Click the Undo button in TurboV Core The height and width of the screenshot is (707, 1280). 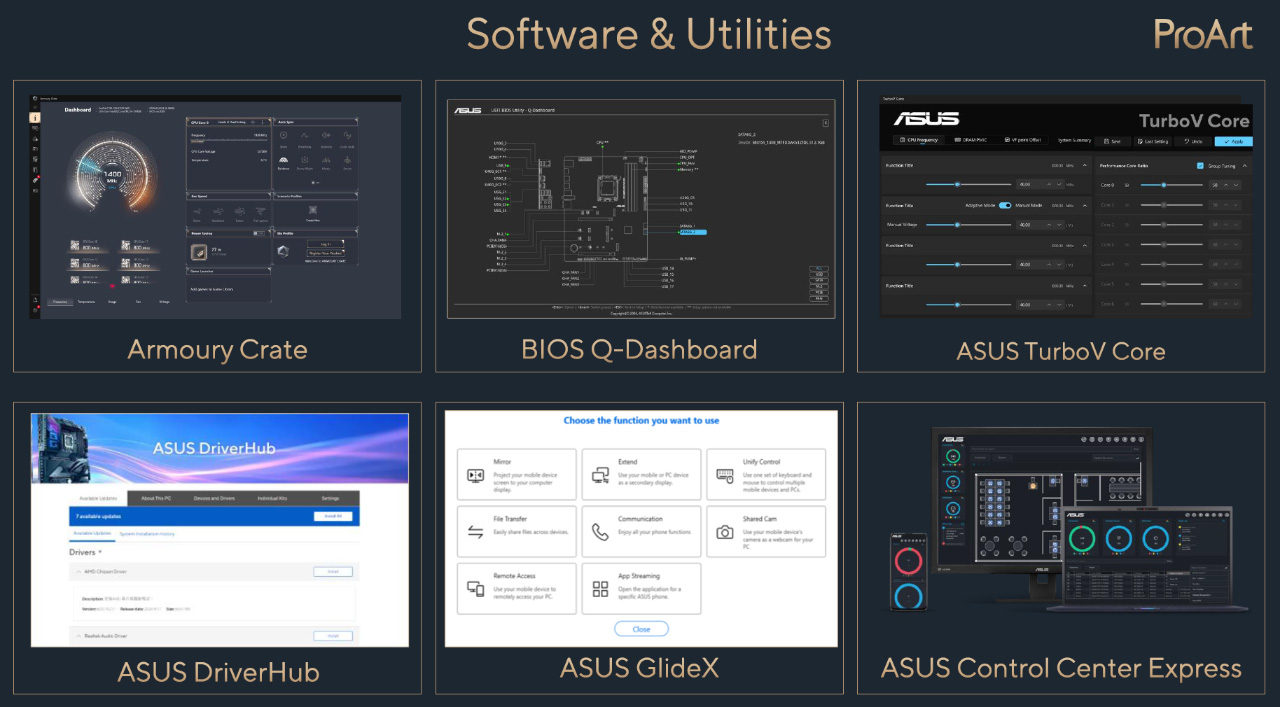point(1192,142)
